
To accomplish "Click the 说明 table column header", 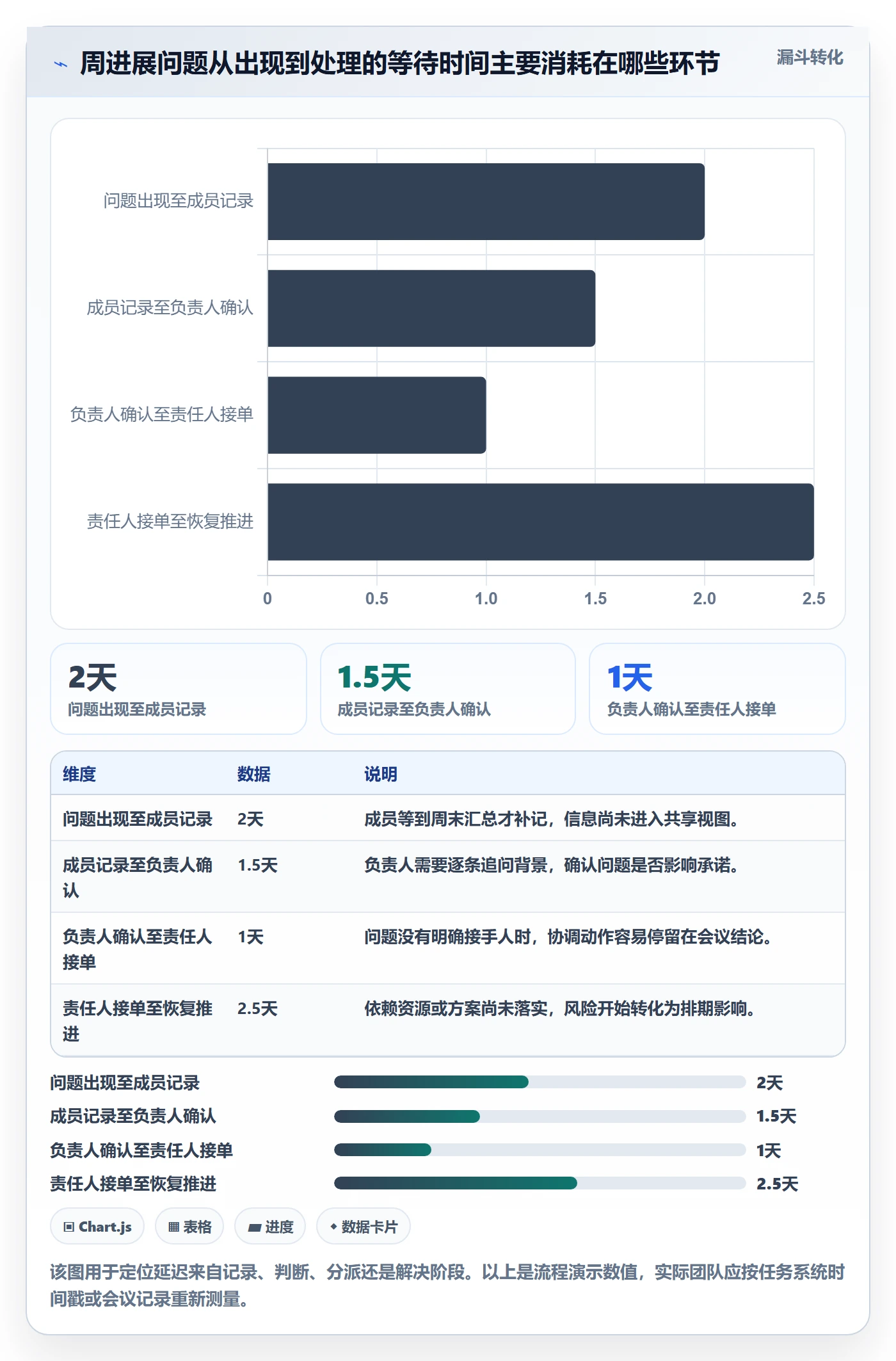I will click(381, 774).
